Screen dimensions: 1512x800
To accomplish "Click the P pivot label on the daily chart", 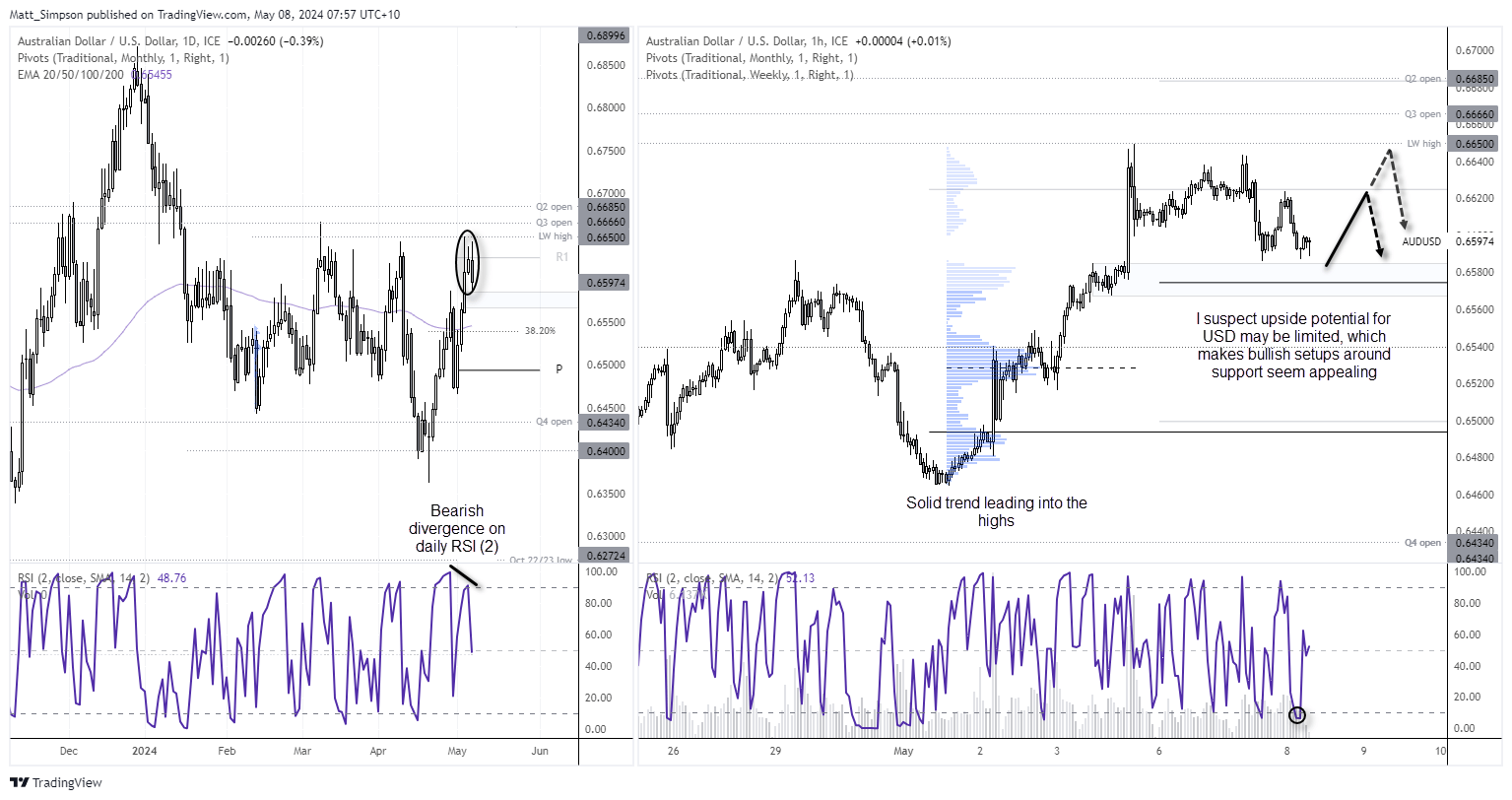I will click(559, 369).
